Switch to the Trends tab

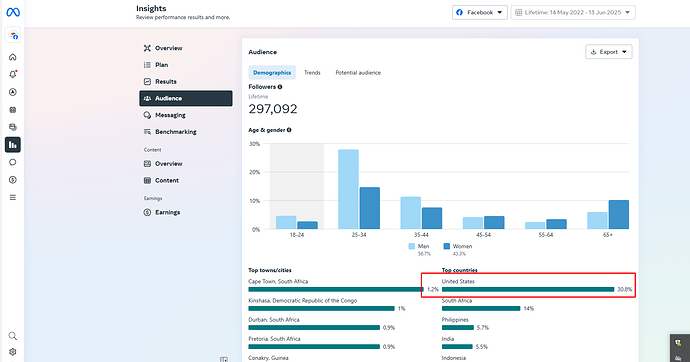[x=312, y=73]
